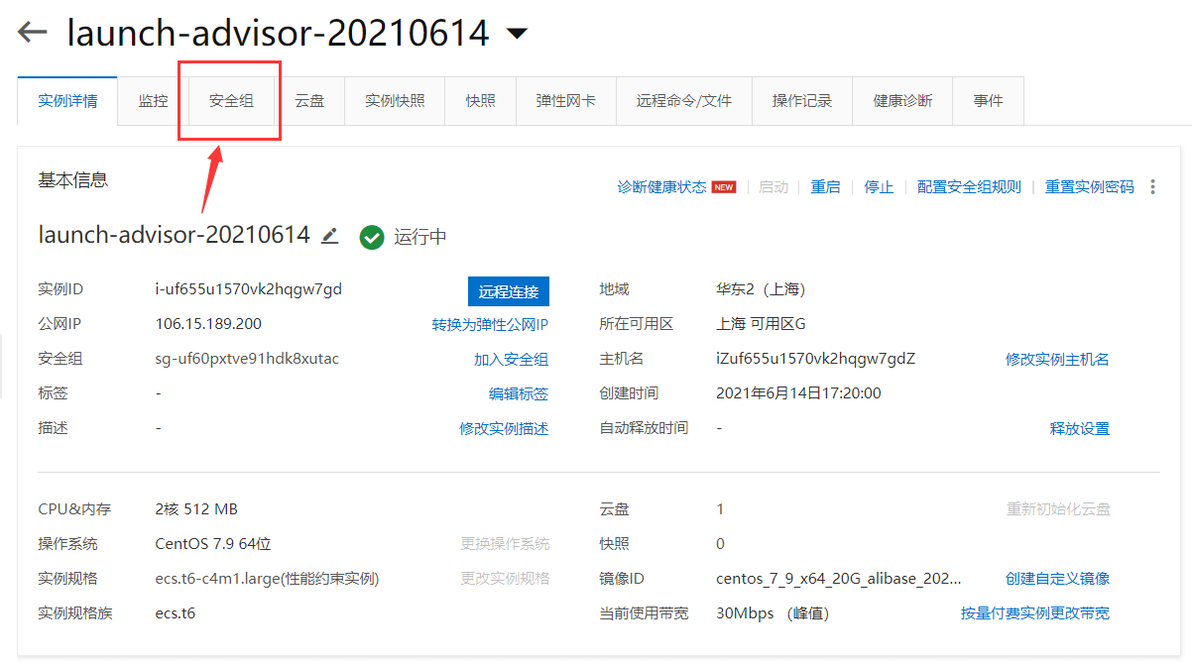This screenshot has width=1192, height=664.
Task: Open the more actions vertical dots menu
Action: [1152, 187]
